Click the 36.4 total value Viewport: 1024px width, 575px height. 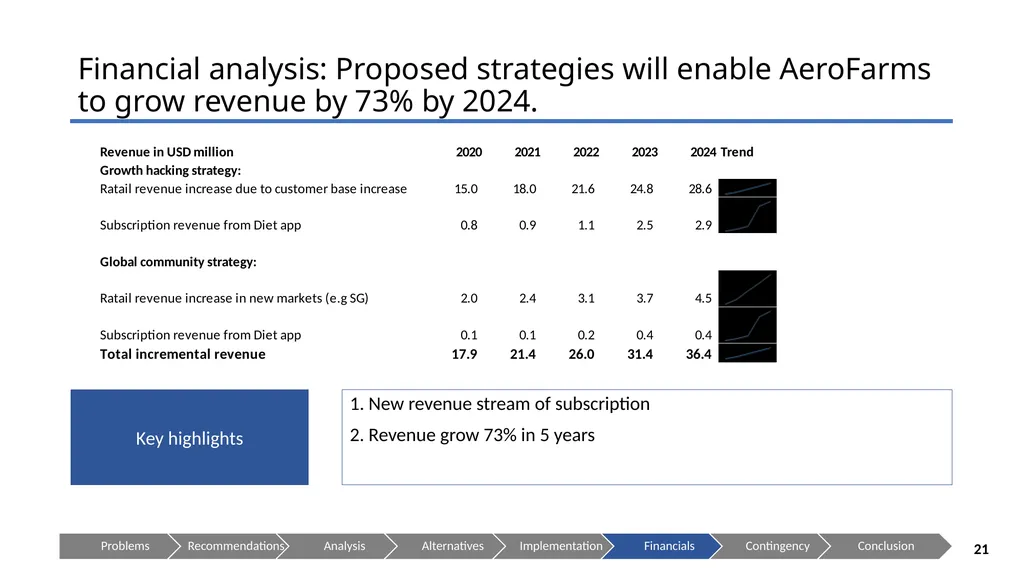(x=699, y=354)
